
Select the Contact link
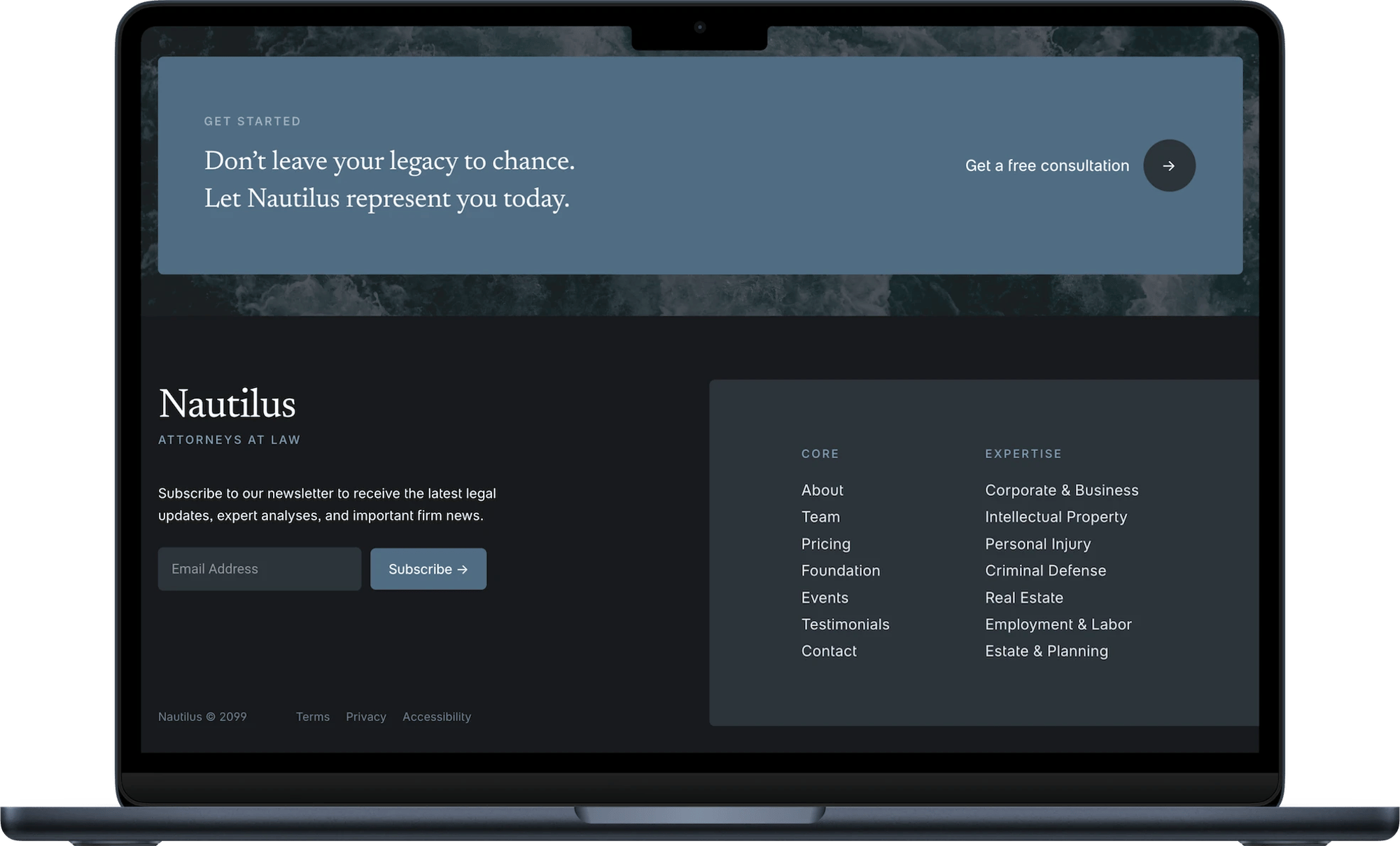(x=829, y=651)
